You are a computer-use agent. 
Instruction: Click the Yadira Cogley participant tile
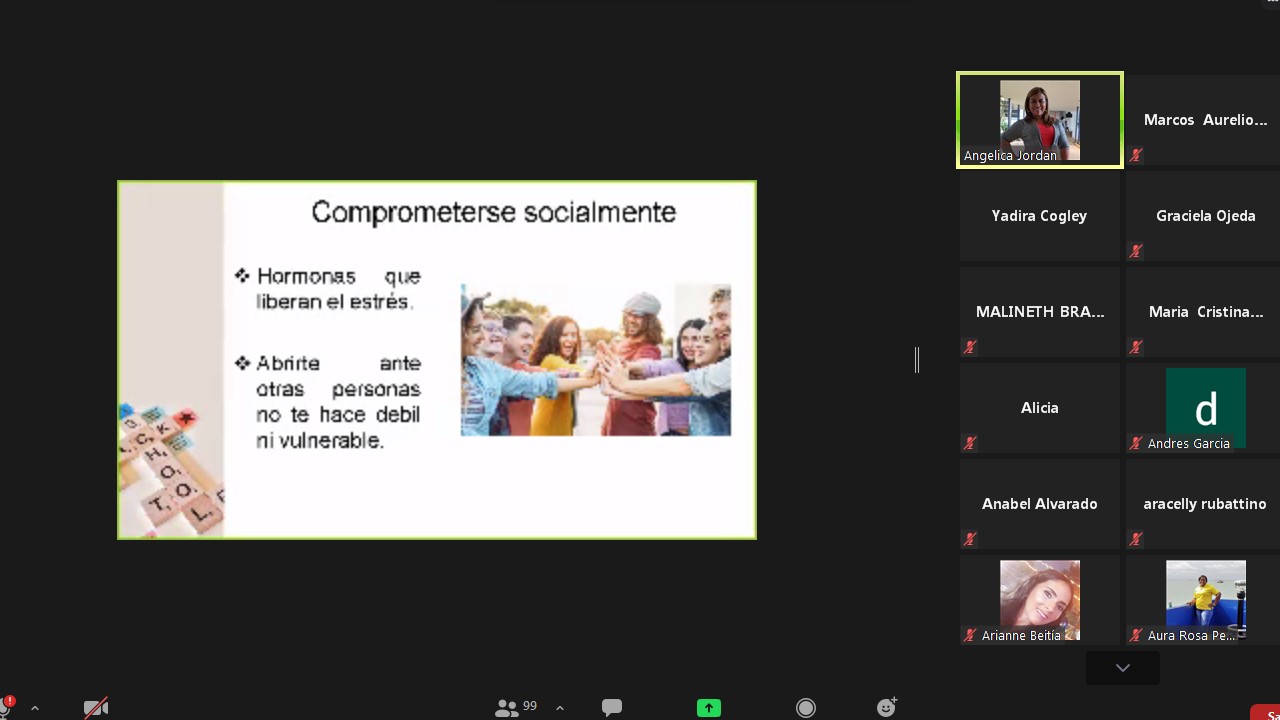pos(1040,216)
